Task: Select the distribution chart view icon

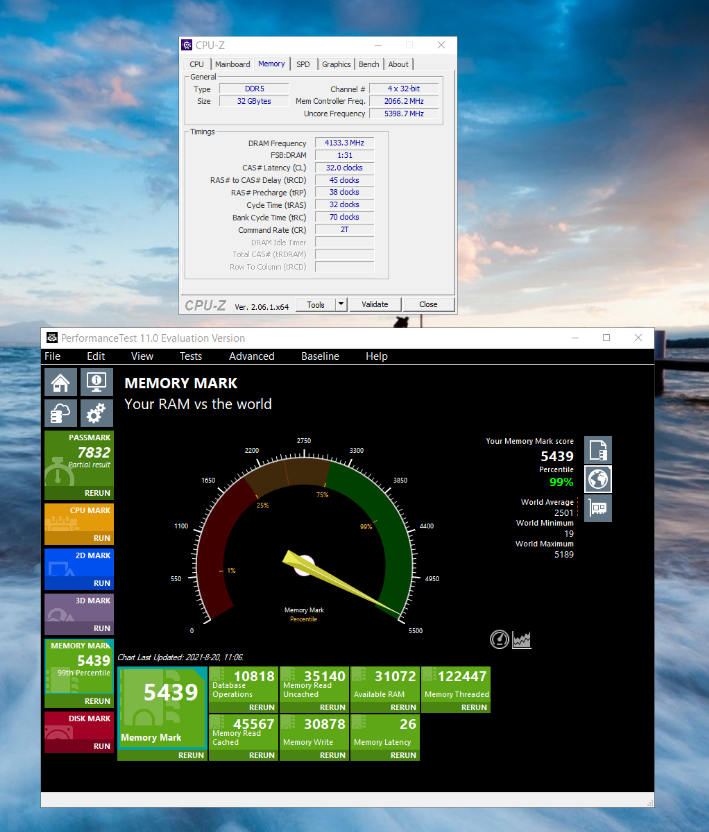Action: [x=521, y=639]
